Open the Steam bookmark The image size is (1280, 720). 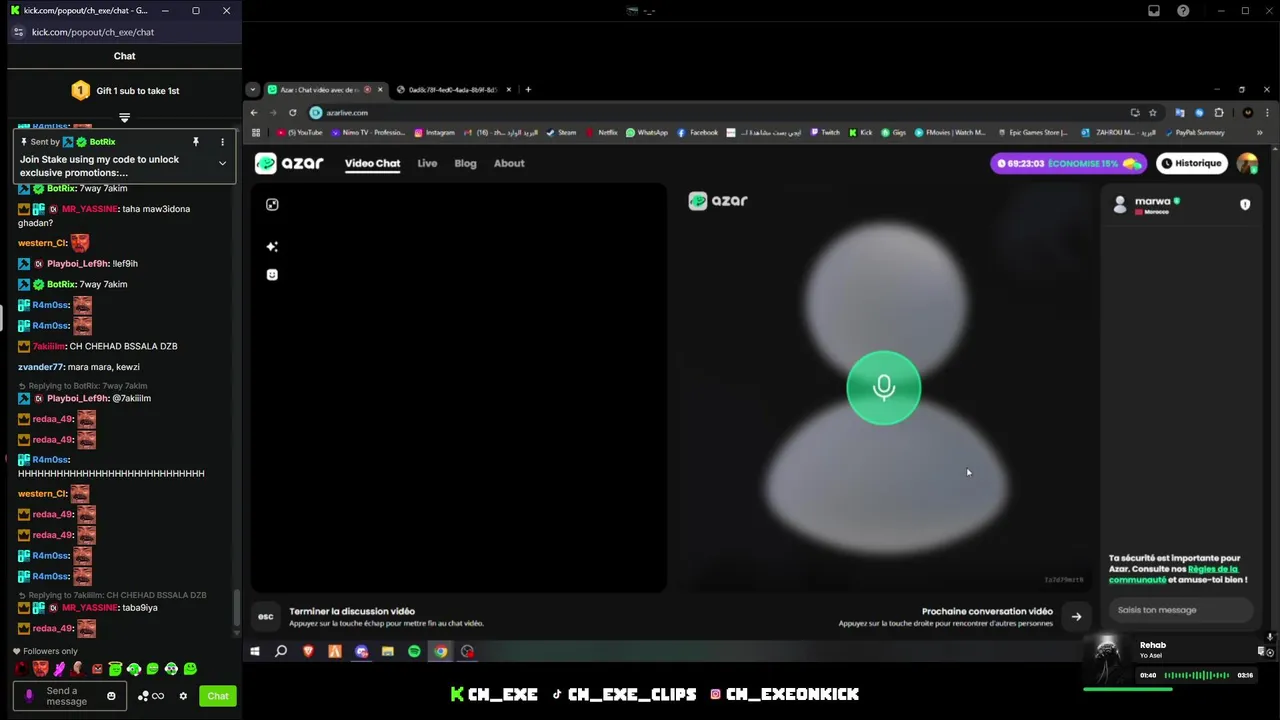coord(561,132)
